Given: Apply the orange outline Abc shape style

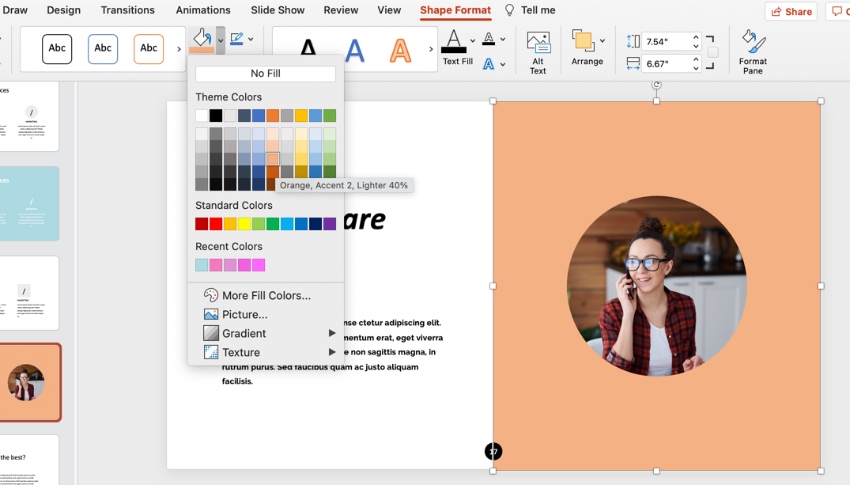Looking at the screenshot, I should [149, 48].
